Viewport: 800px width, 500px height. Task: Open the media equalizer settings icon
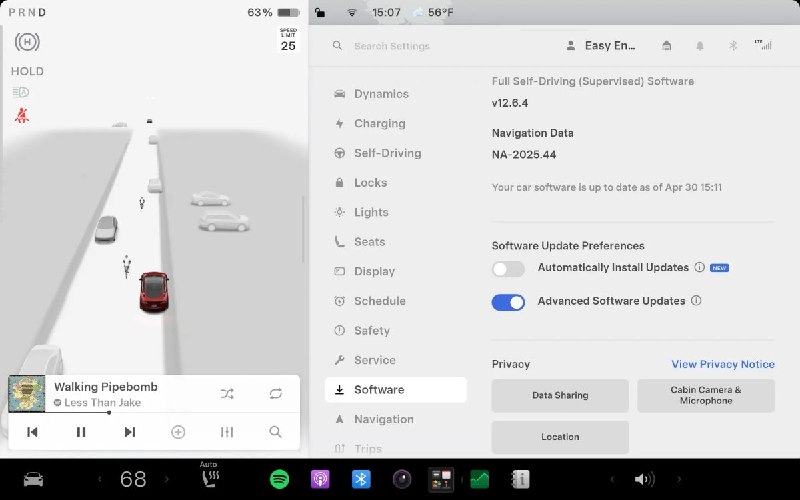[x=227, y=432]
